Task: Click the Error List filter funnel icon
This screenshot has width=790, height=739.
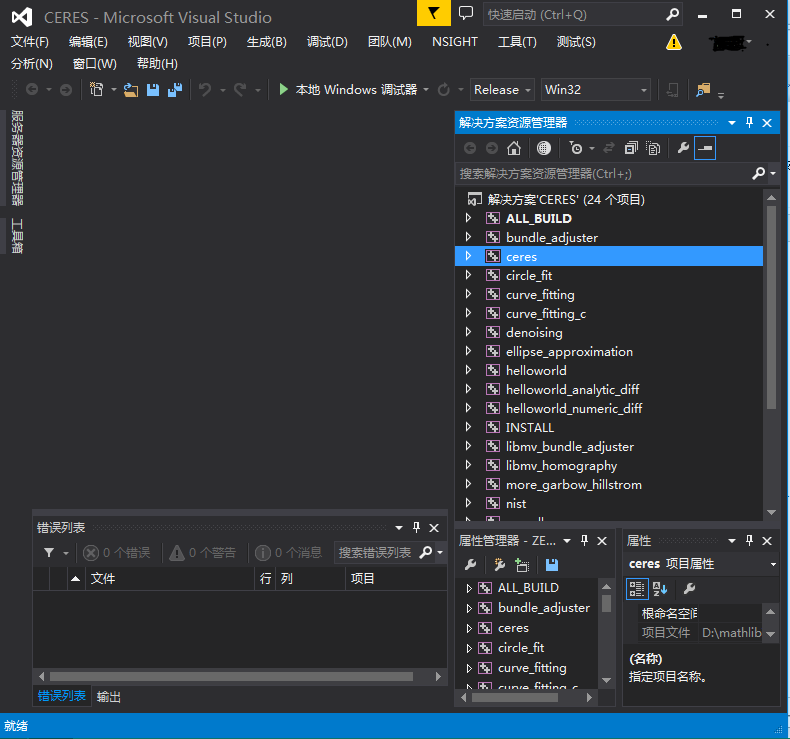Action: (49, 553)
